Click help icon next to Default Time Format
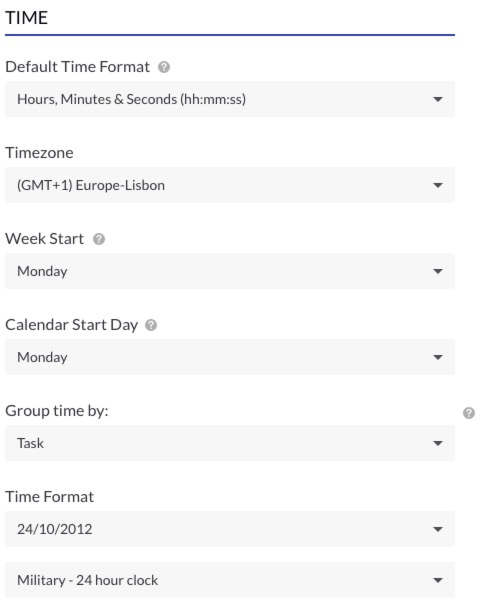The width and height of the screenshot is (485, 609). coord(164,67)
